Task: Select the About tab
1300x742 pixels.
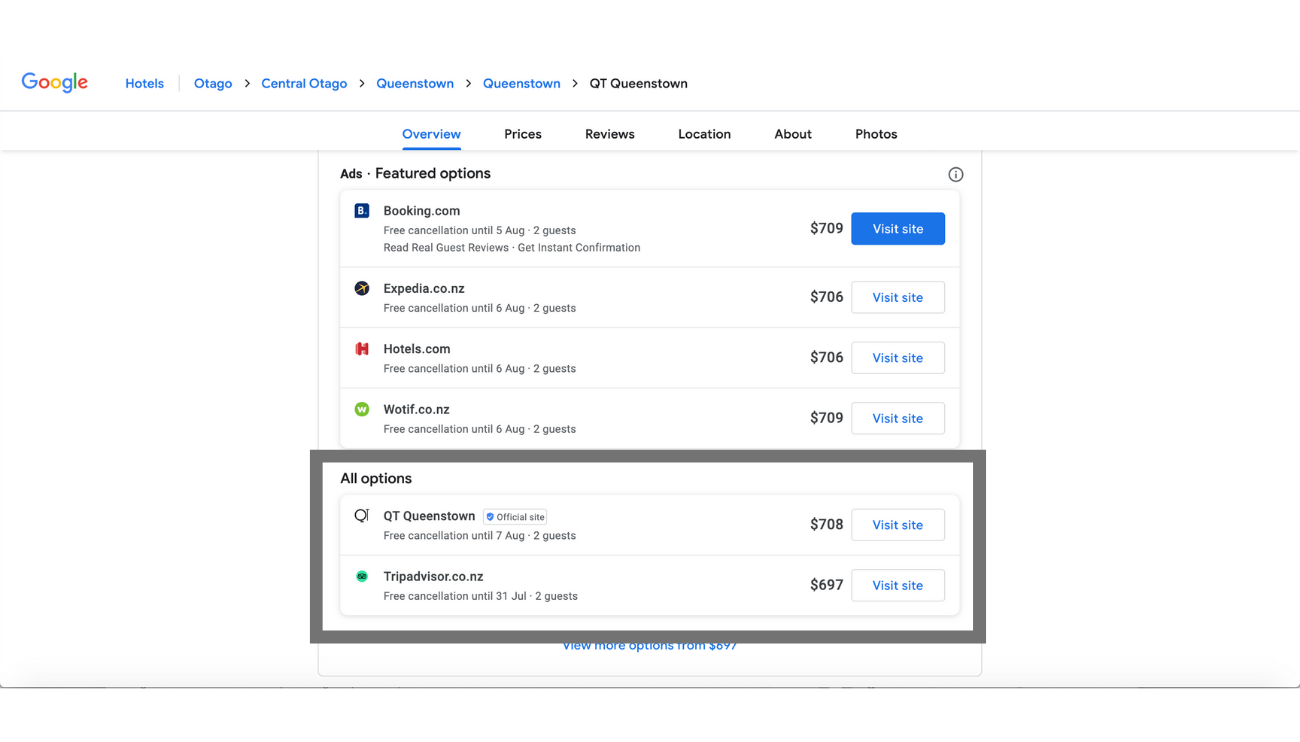Action: point(793,134)
